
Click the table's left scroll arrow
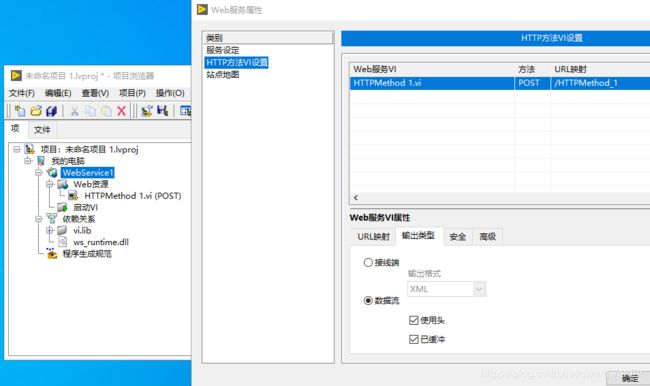(x=356, y=197)
